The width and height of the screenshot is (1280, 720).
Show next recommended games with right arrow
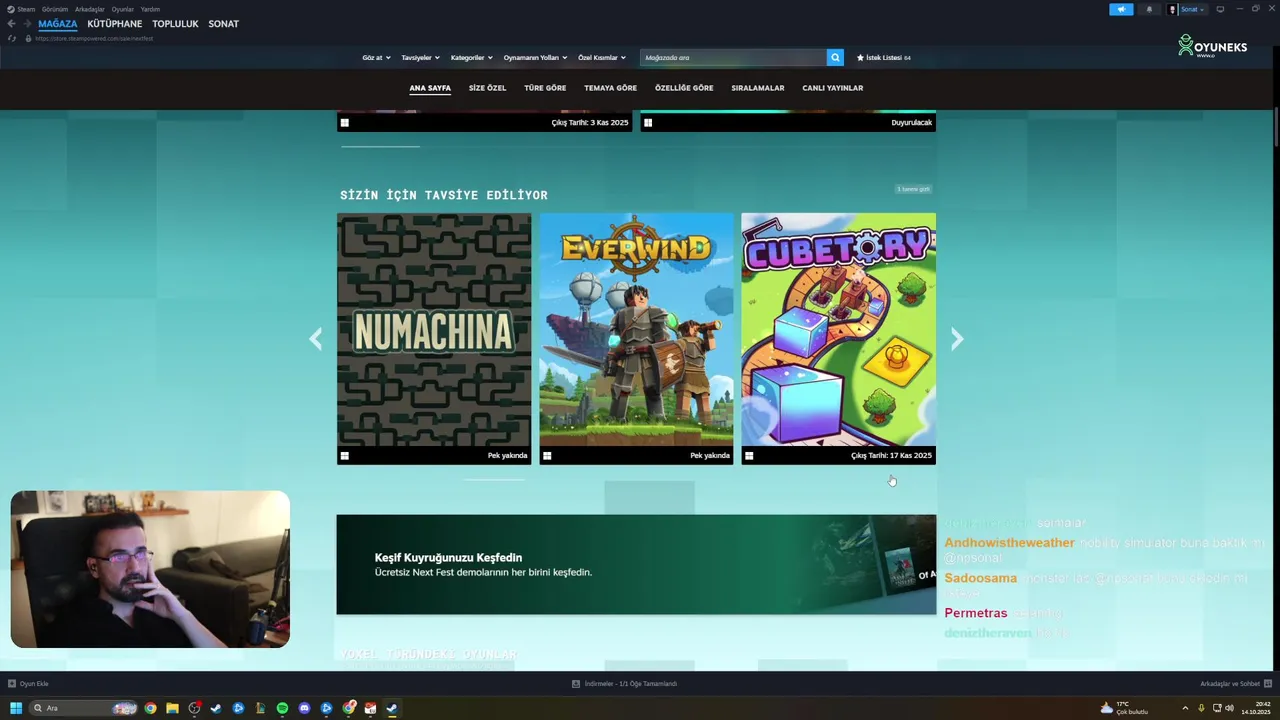pos(957,339)
